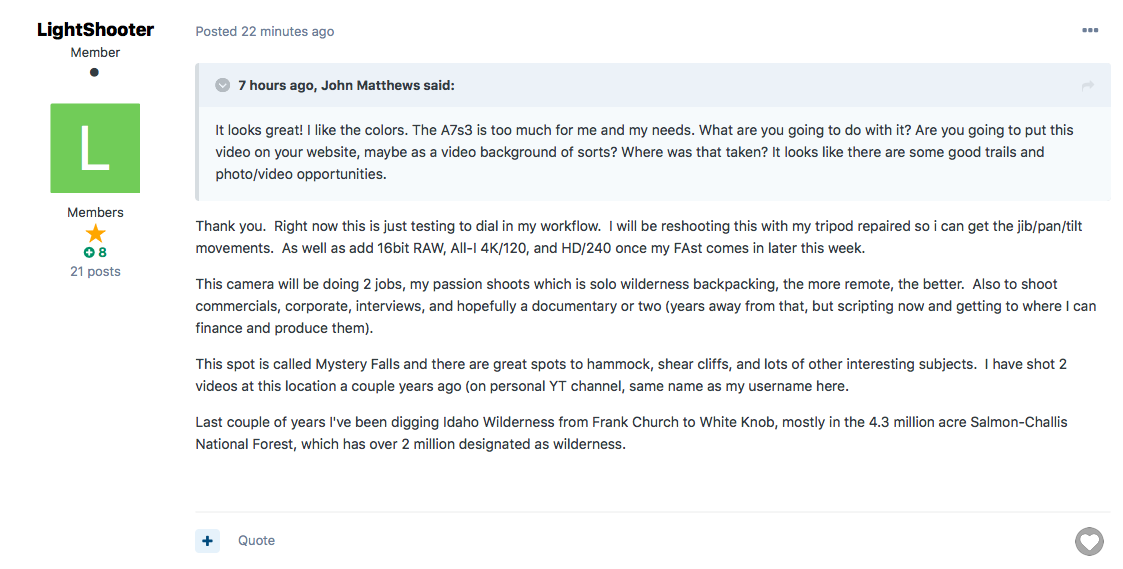The height and width of the screenshot is (569, 1123).
Task: Click the Quote link below the post
Action: 256,541
